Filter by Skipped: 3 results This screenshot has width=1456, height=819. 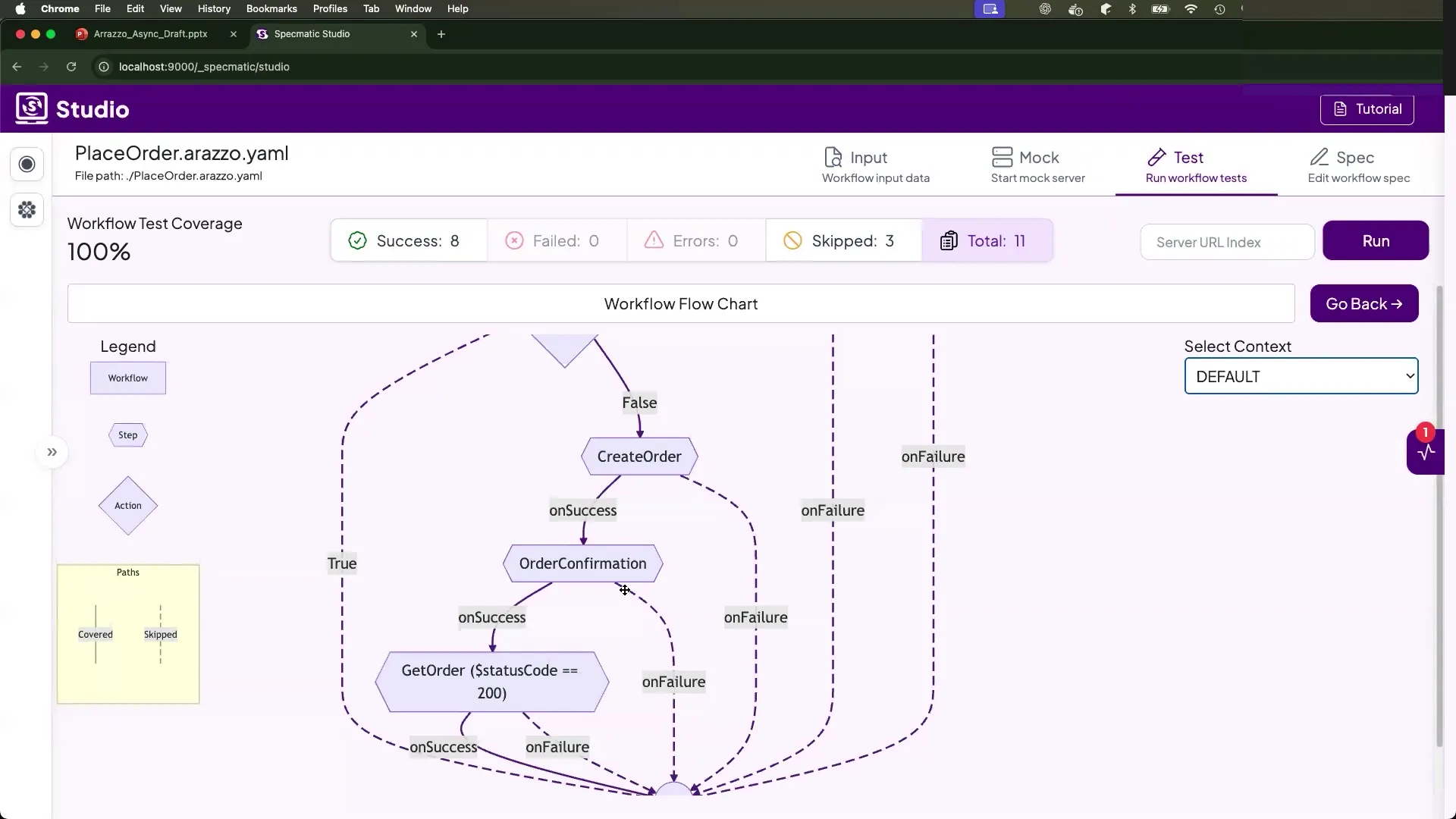(844, 240)
